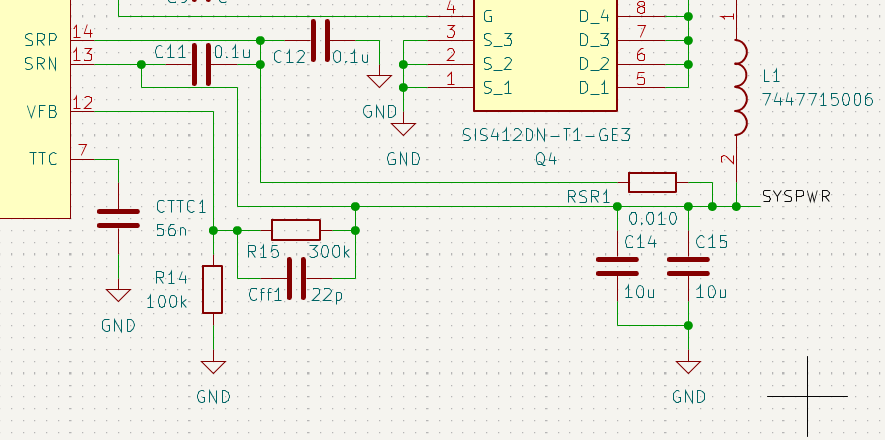Select the RSR1 sense resistor symbol

(x=652, y=182)
